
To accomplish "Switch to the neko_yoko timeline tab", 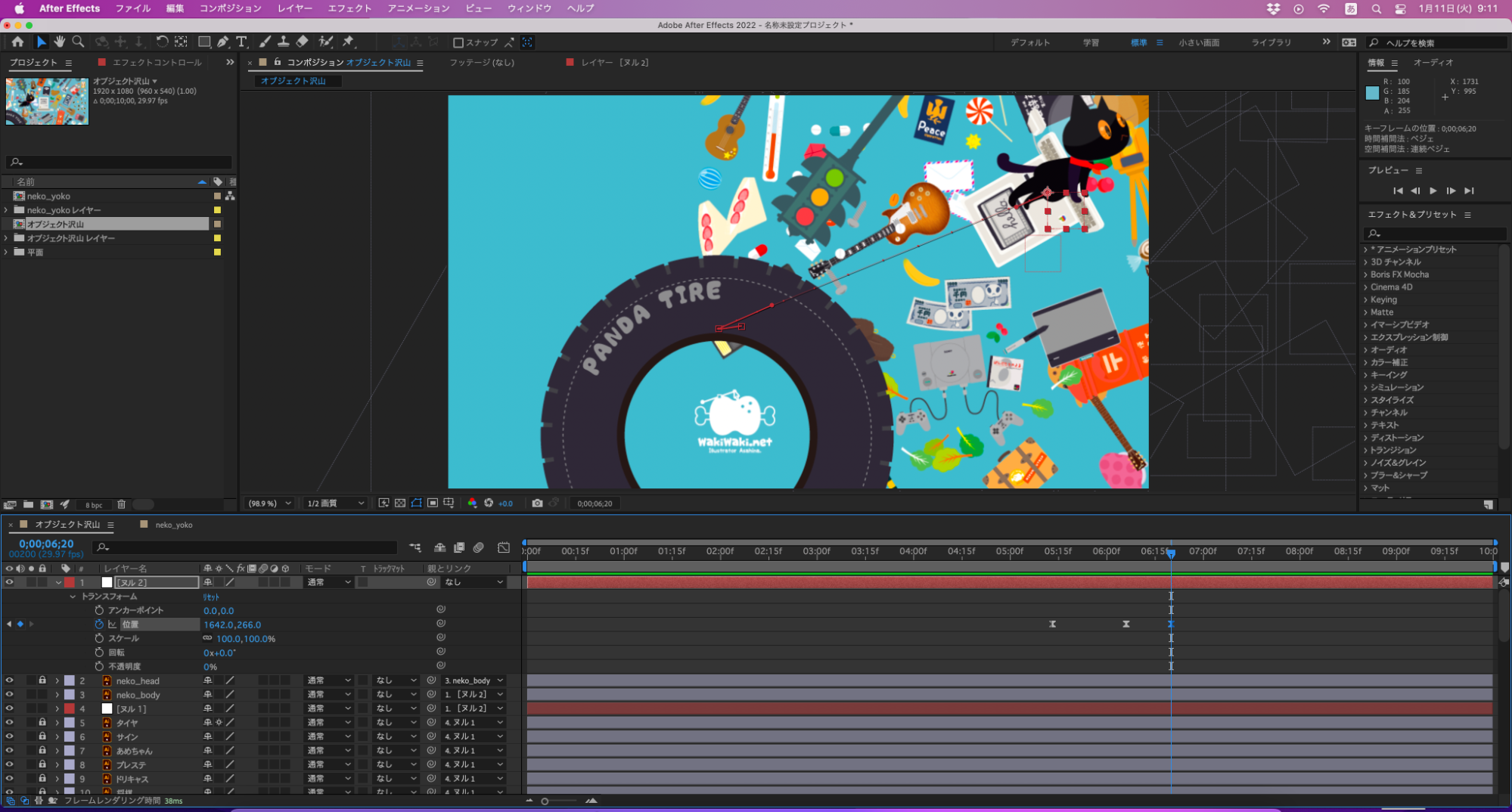I will (x=173, y=525).
